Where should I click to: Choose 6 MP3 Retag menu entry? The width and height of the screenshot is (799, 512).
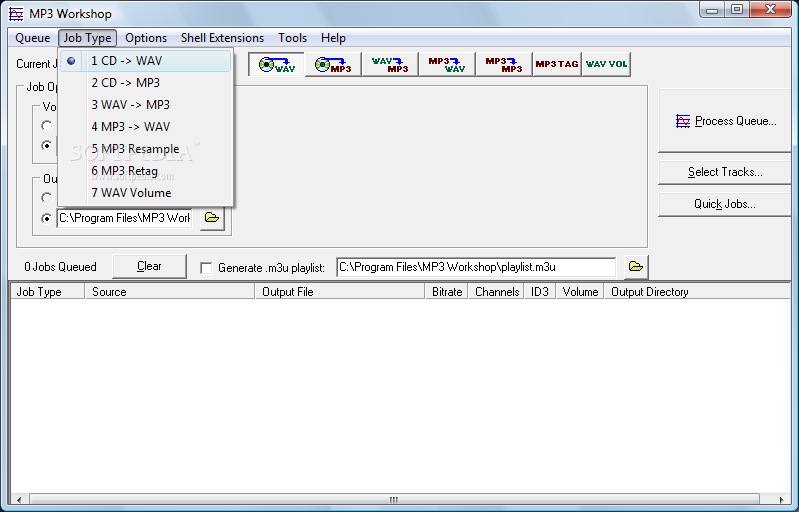(146, 171)
